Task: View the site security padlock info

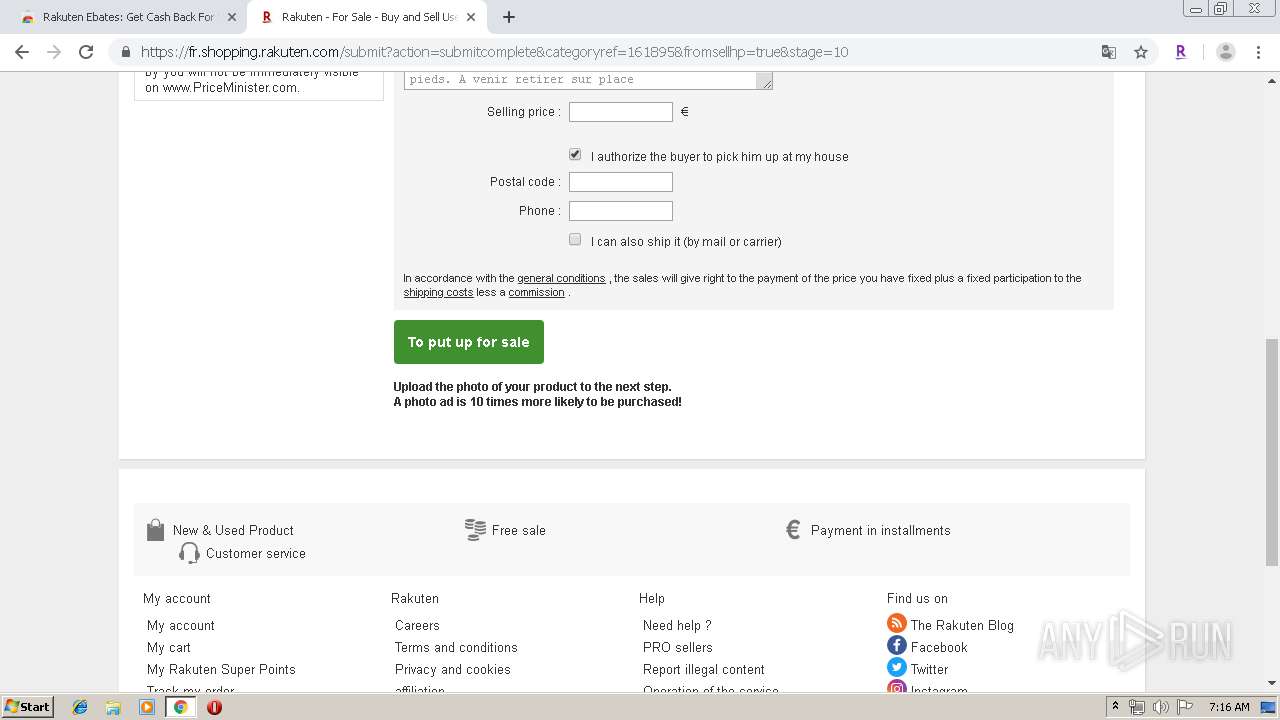Action: pos(125,52)
